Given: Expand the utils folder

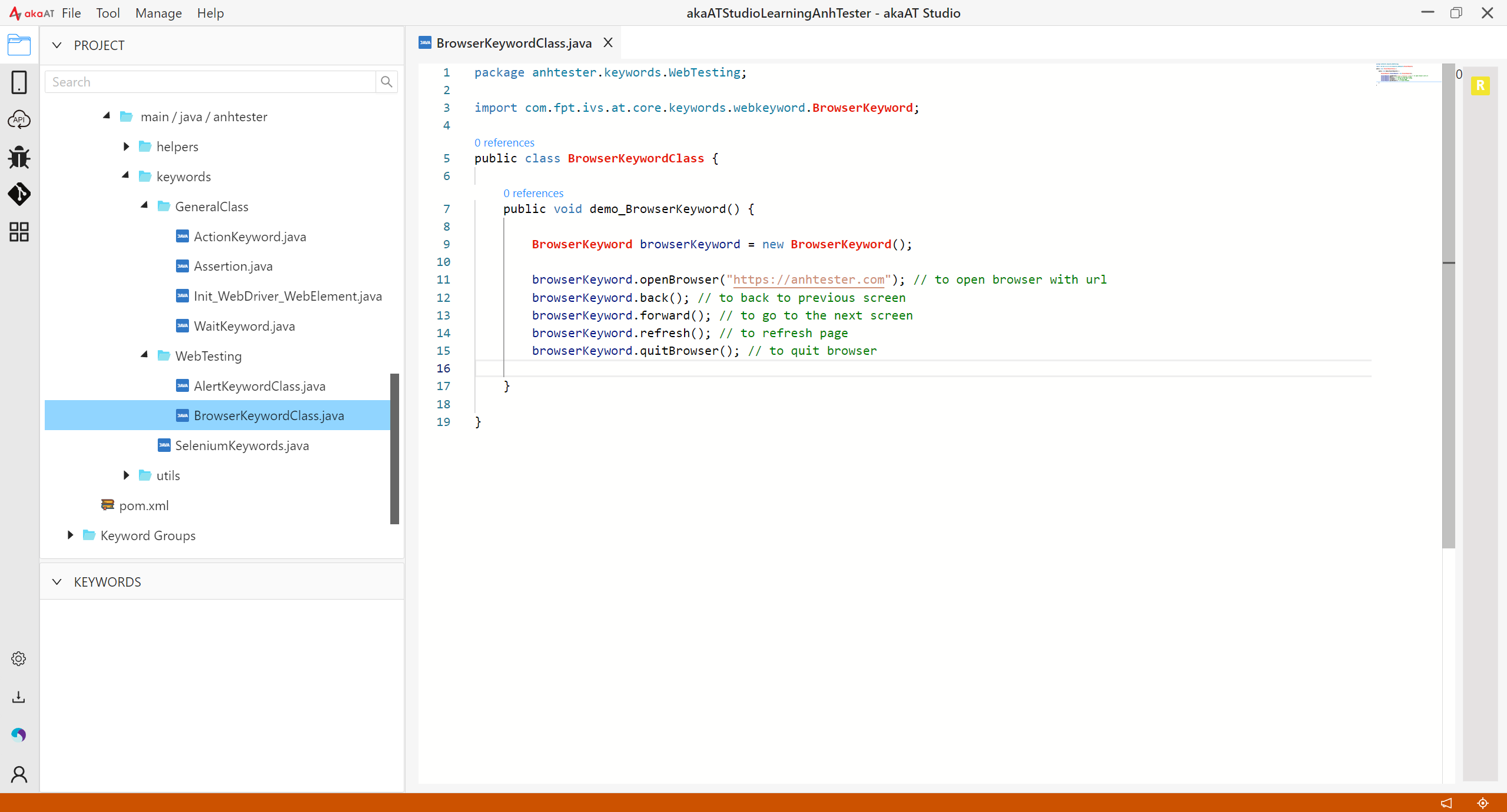Looking at the screenshot, I should [126, 475].
